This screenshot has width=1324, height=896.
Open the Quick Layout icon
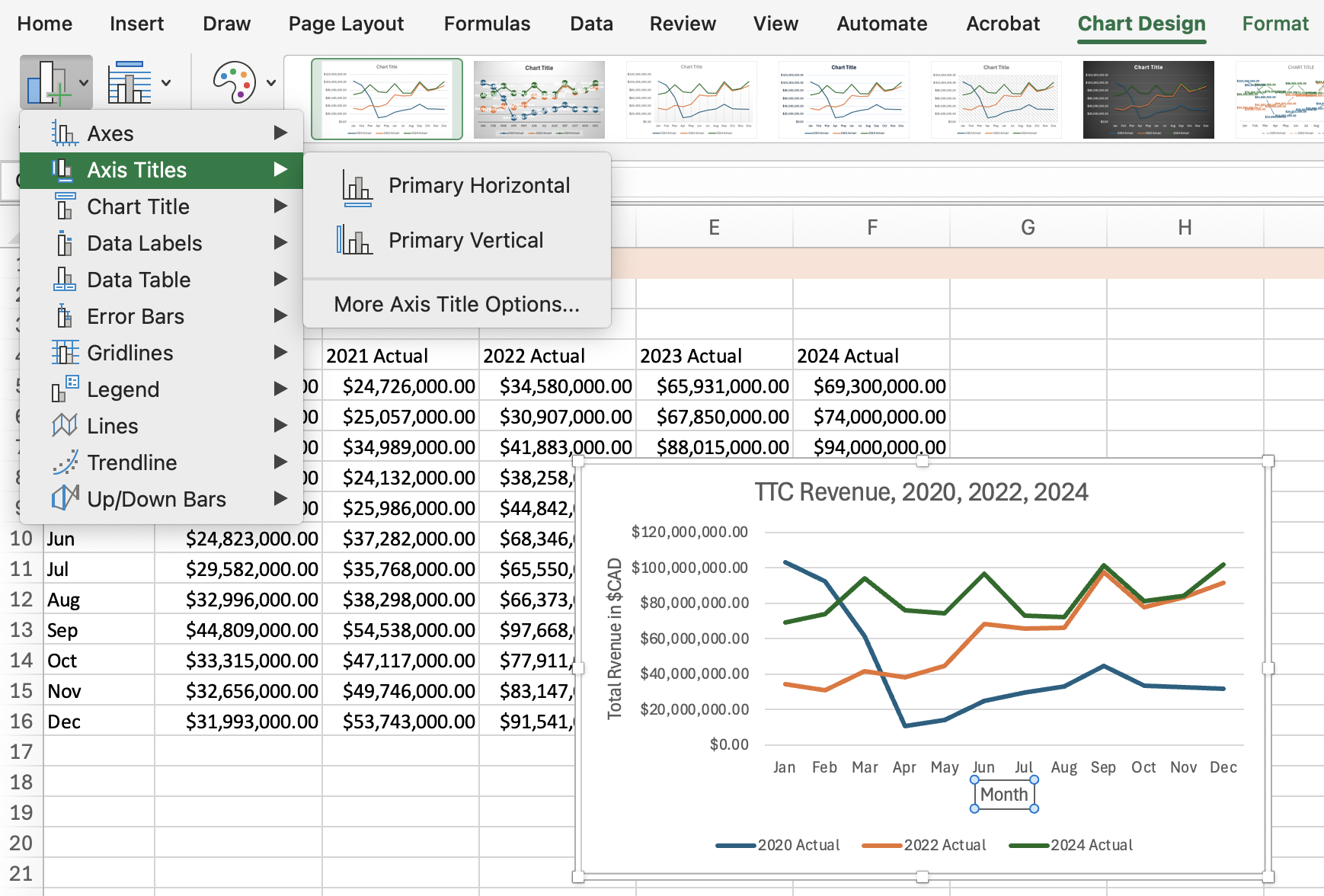pyautogui.click(x=130, y=82)
